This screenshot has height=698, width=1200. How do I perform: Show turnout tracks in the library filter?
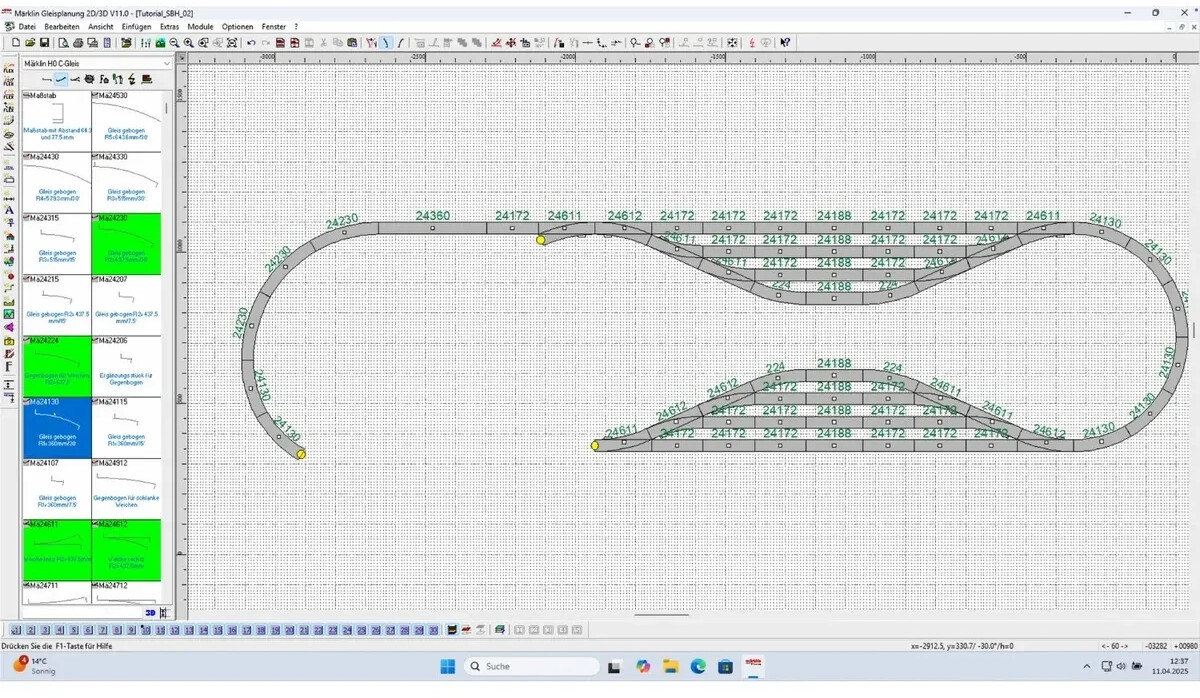click(x=75, y=79)
